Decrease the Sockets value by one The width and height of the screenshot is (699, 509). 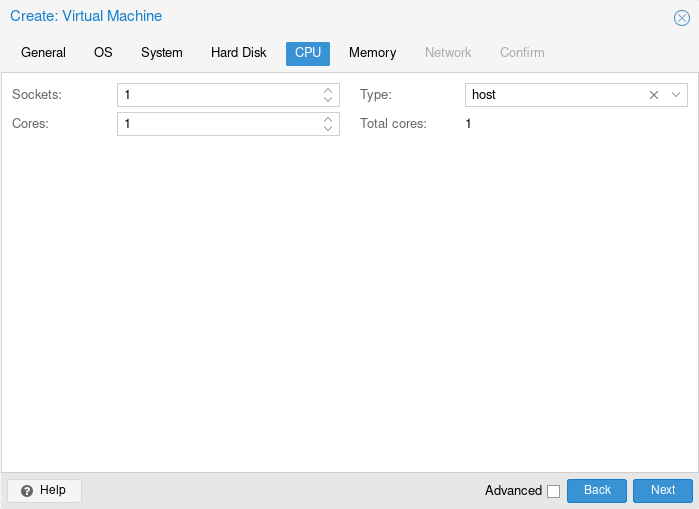328,100
